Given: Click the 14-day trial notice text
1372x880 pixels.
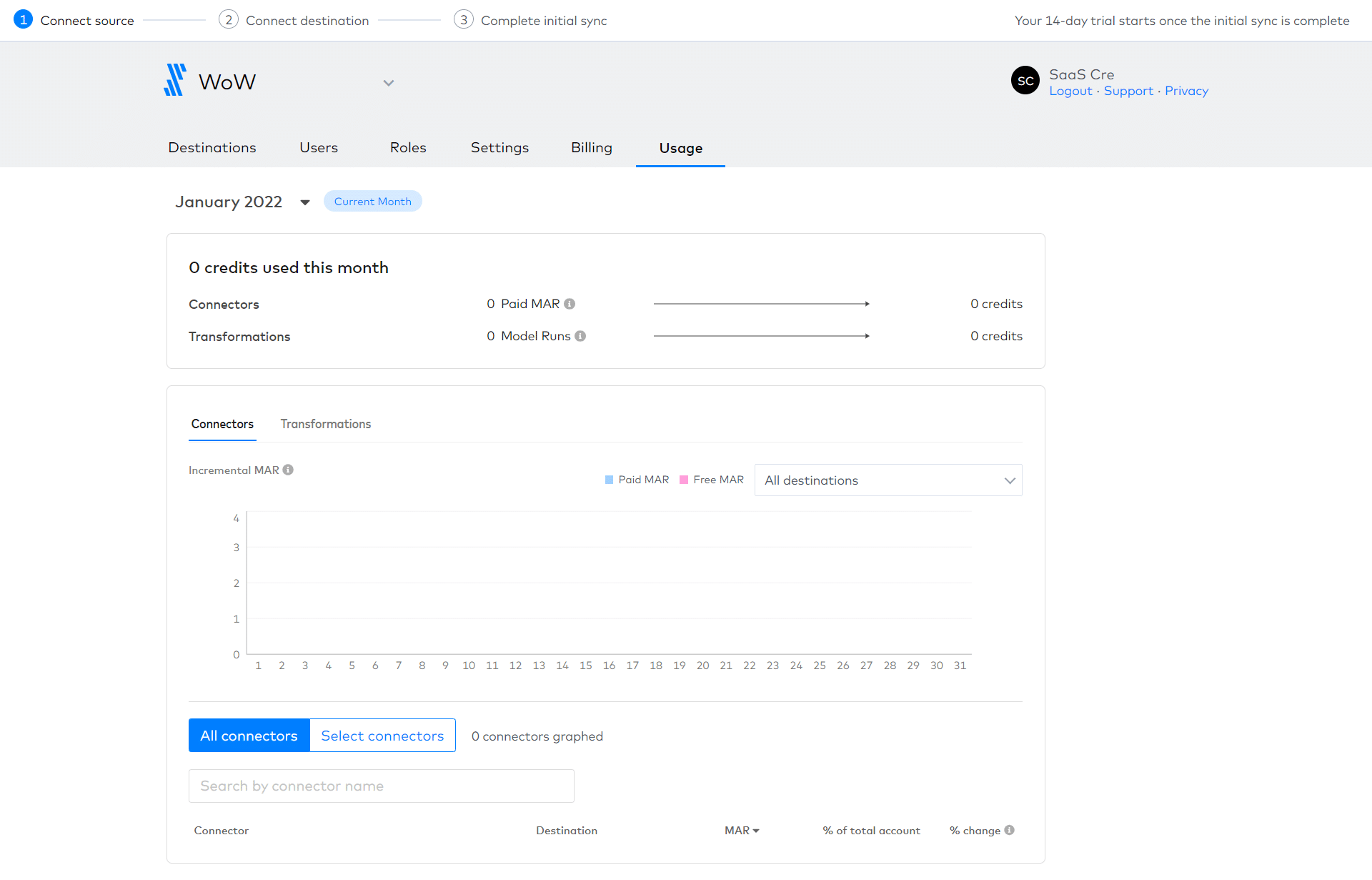Looking at the screenshot, I should pos(1182,21).
